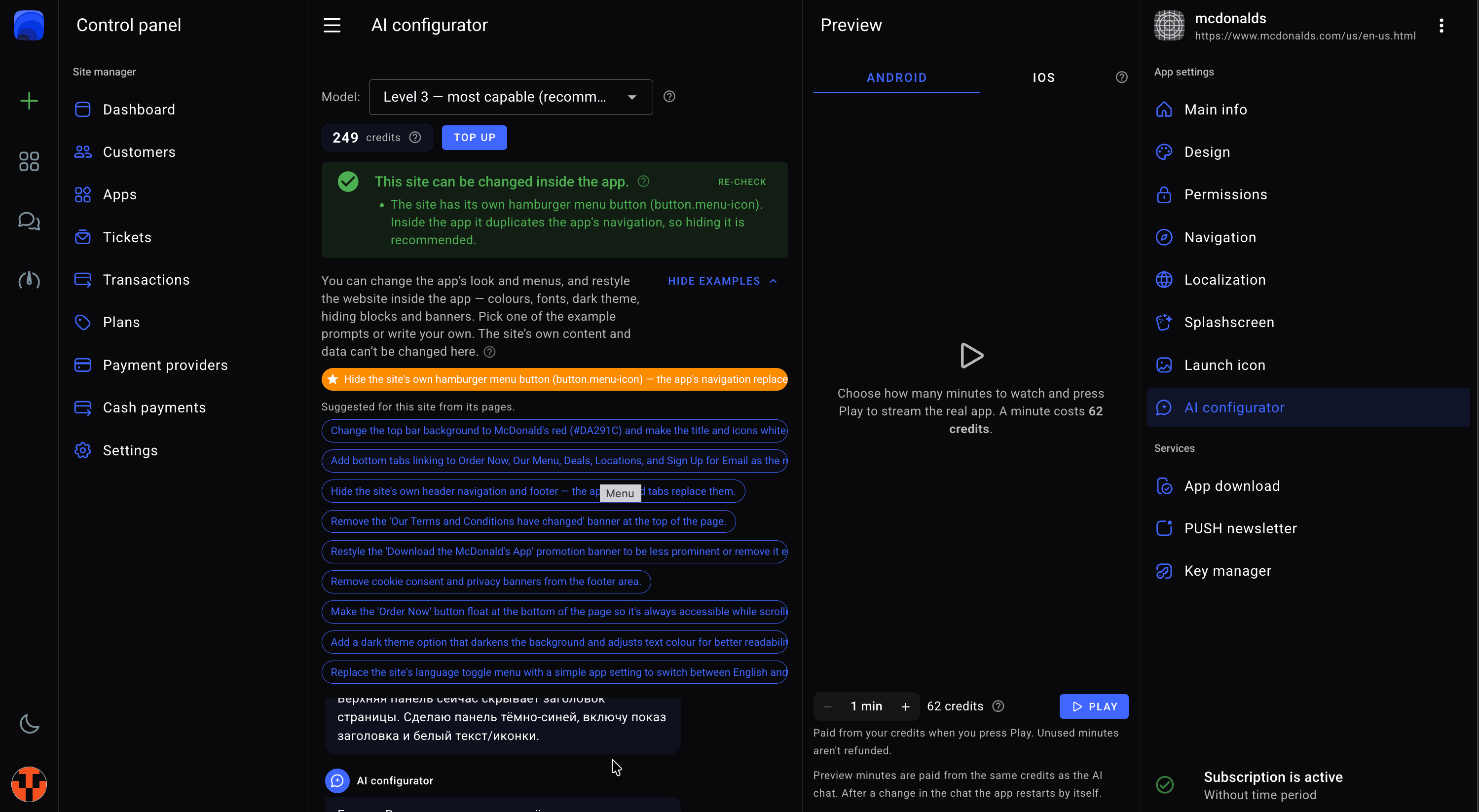Open the user avatar at bottom left
Image resolution: width=1479 pixels, height=812 pixels.
pyautogui.click(x=29, y=784)
